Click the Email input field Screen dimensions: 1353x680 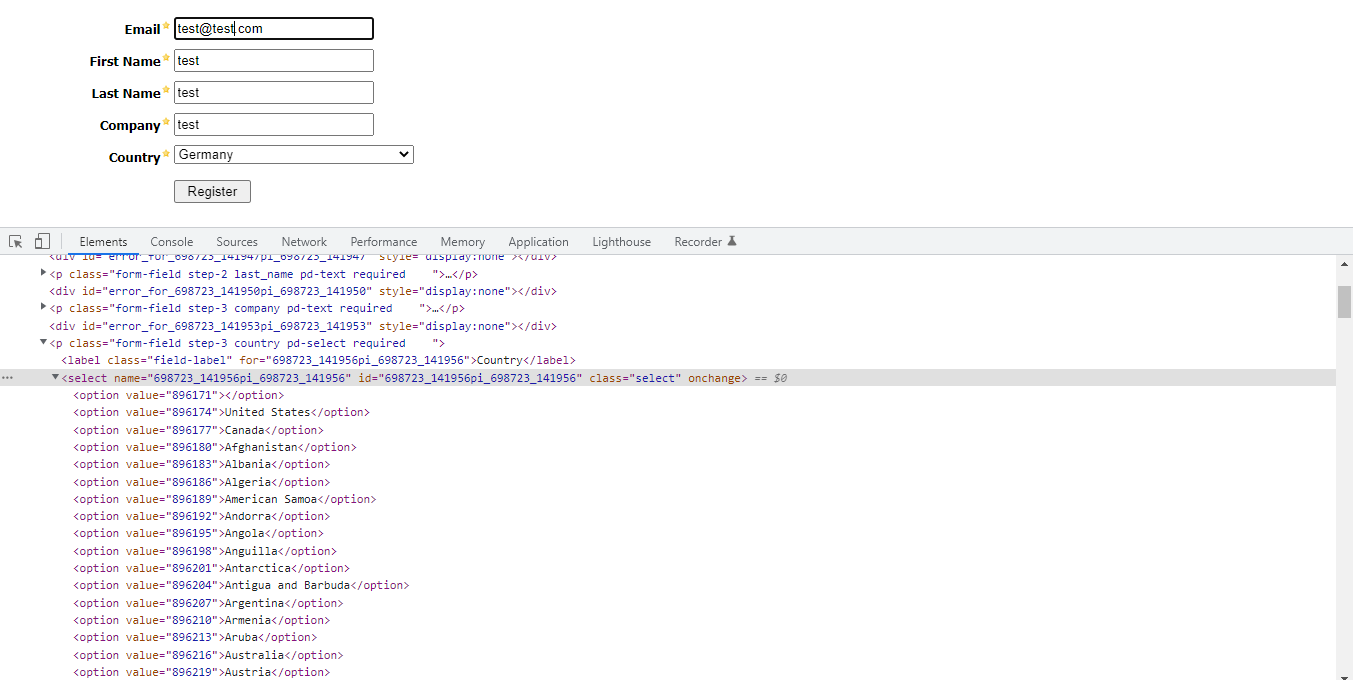click(x=273, y=29)
